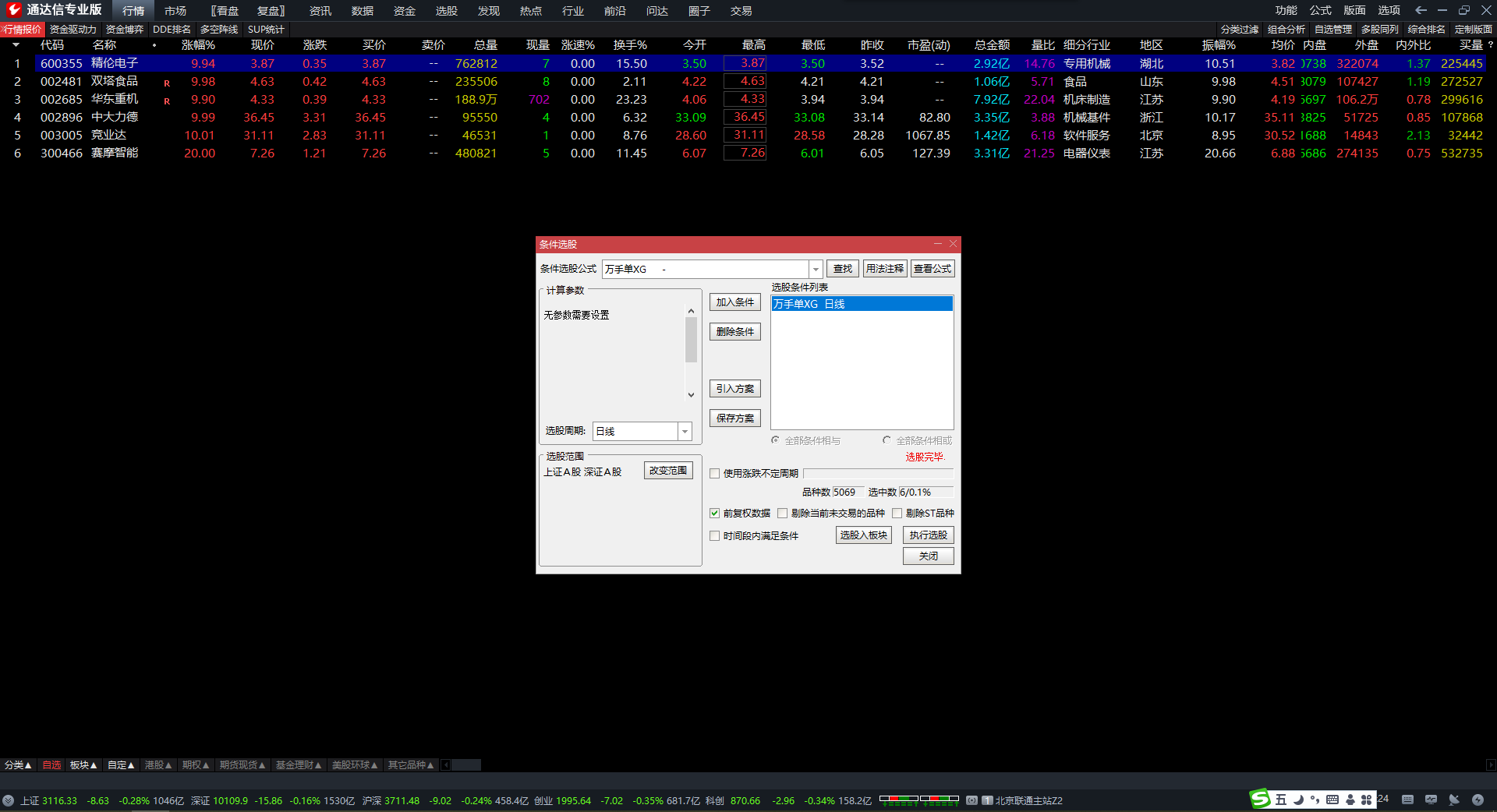Open 选股周期 日线 dropdown
Screen dimensions: 1497x812
pos(685,431)
